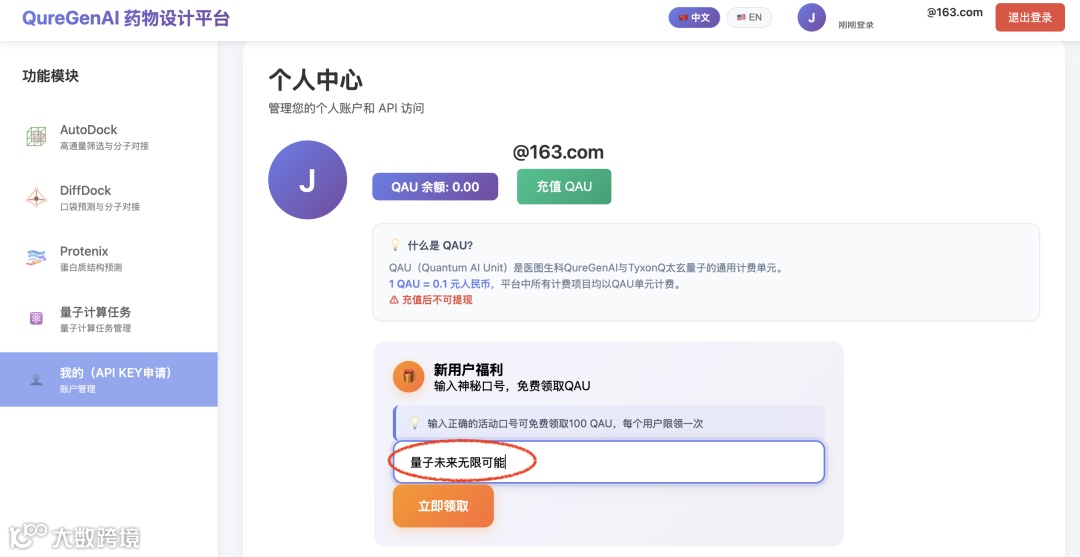Image resolution: width=1080 pixels, height=557 pixels.
Task: Click the 1 QAU = 0.1 元人民币 text
Action: (440, 284)
